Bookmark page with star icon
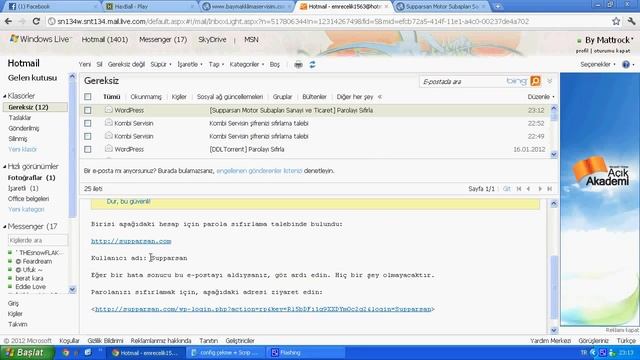The height and width of the screenshot is (360, 640). [616, 21]
